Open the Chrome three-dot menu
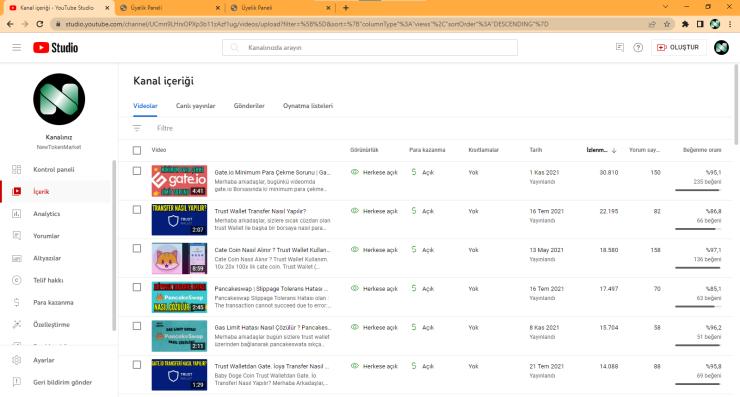This screenshot has width=740, height=397. pyautogui.click(x=731, y=24)
